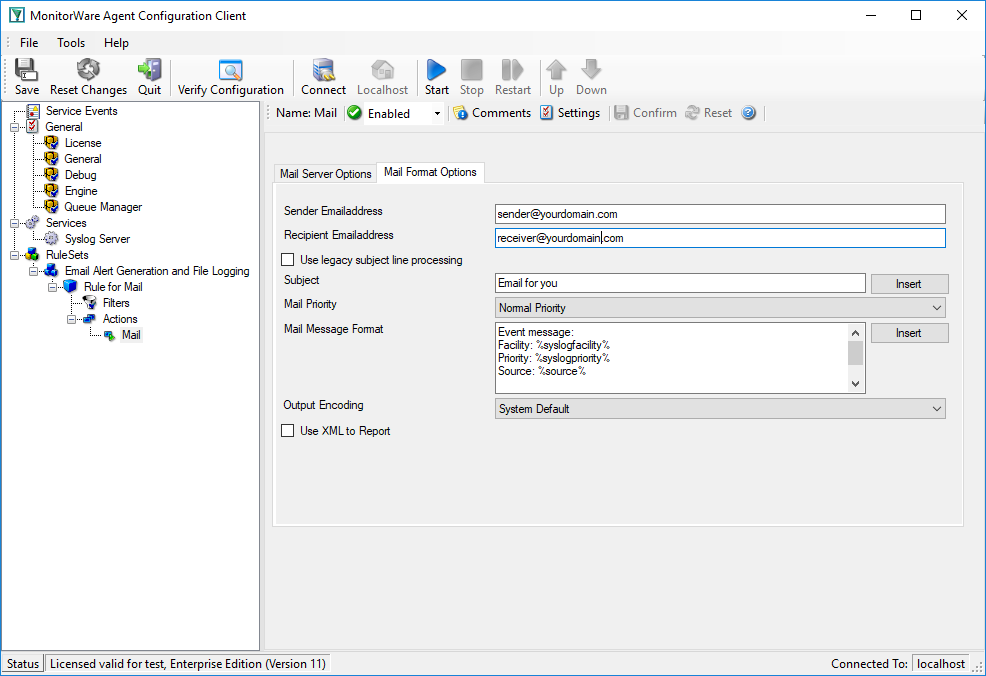
Task: Select the Actions node in the tree
Action: (x=120, y=319)
